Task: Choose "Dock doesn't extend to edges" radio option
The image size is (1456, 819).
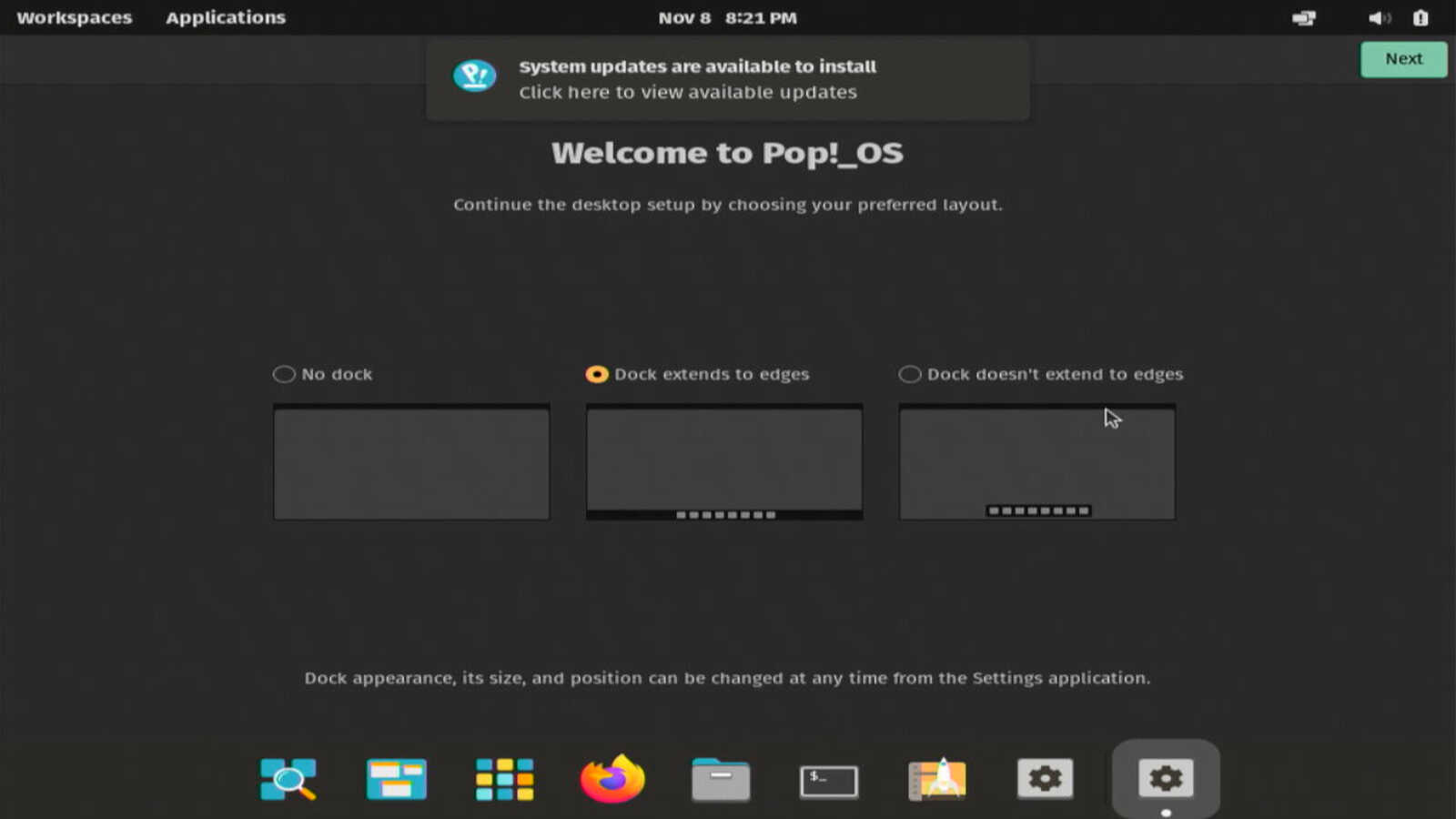Action: pos(910,374)
